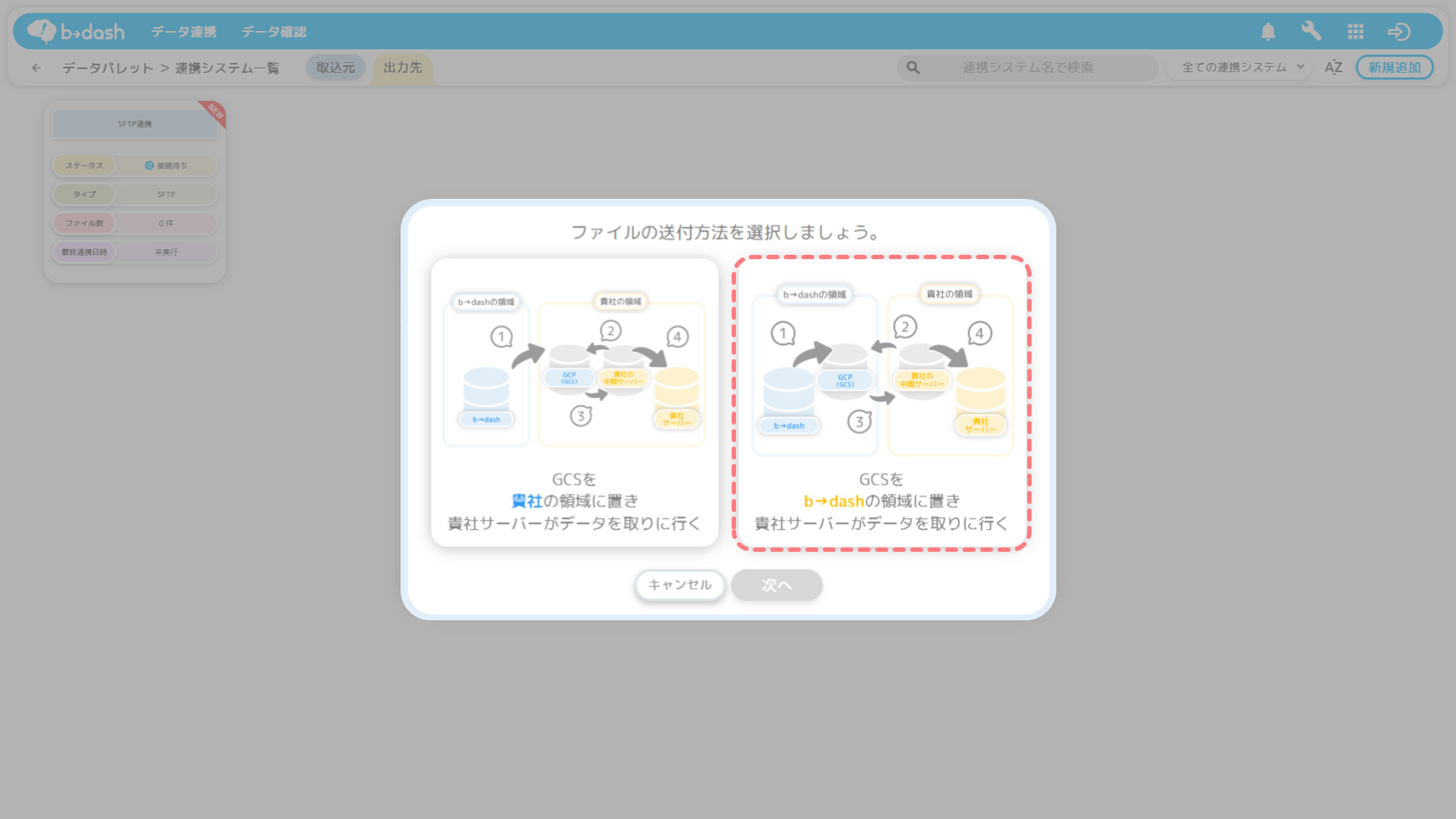Click キャンセル button in dialog
Screen dimensions: 1456x819
[680, 585]
